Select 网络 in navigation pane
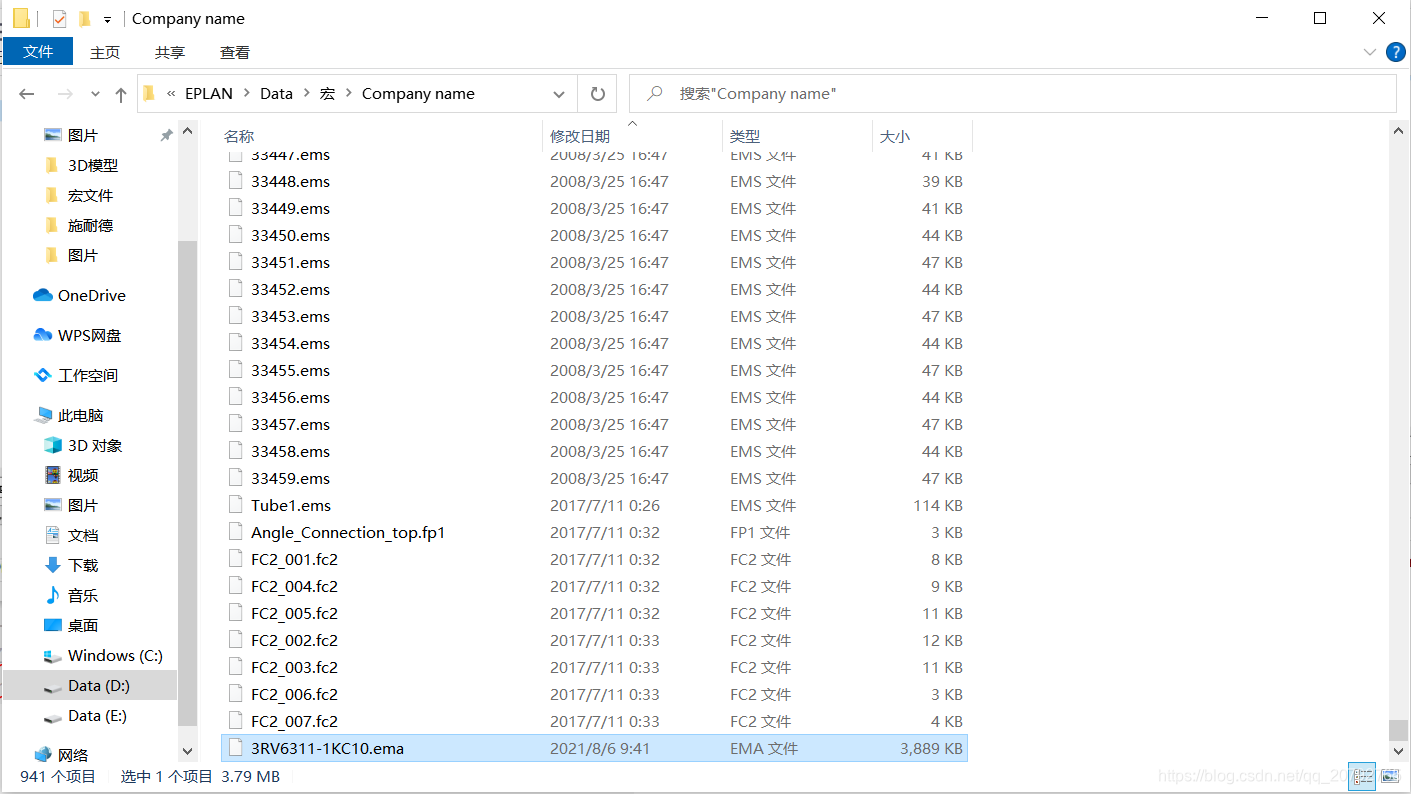The width and height of the screenshot is (1411, 794). click(x=73, y=755)
